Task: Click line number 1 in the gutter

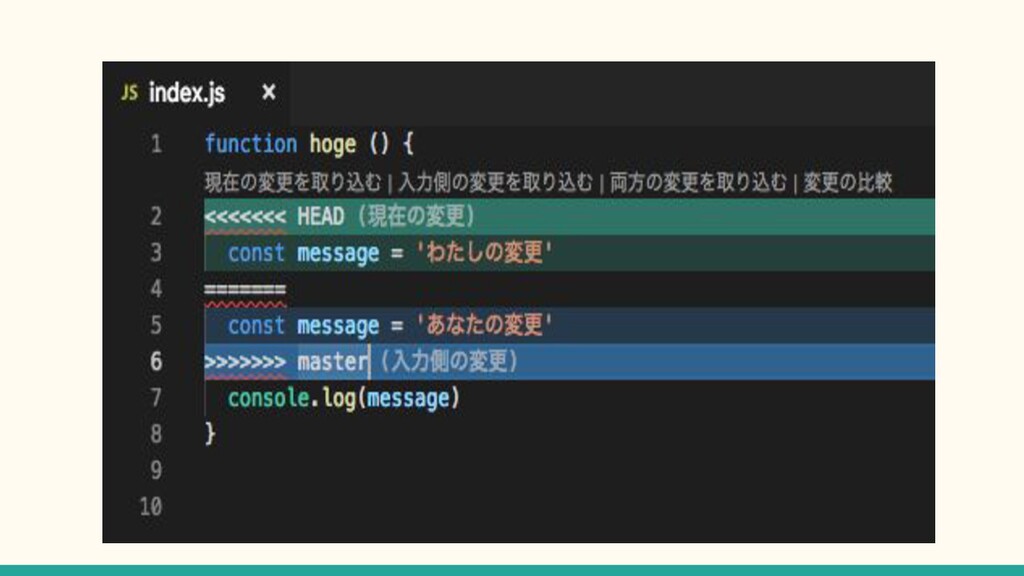Action: point(155,144)
